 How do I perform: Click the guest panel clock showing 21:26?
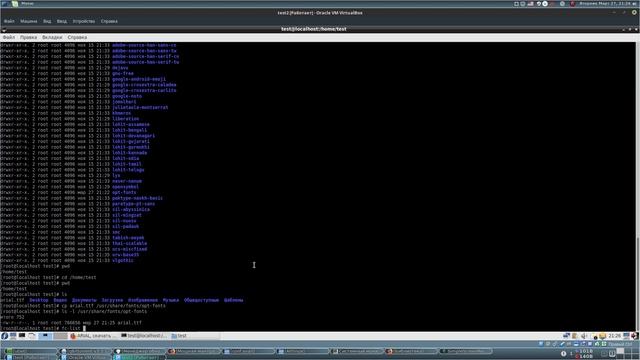point(615,336)
